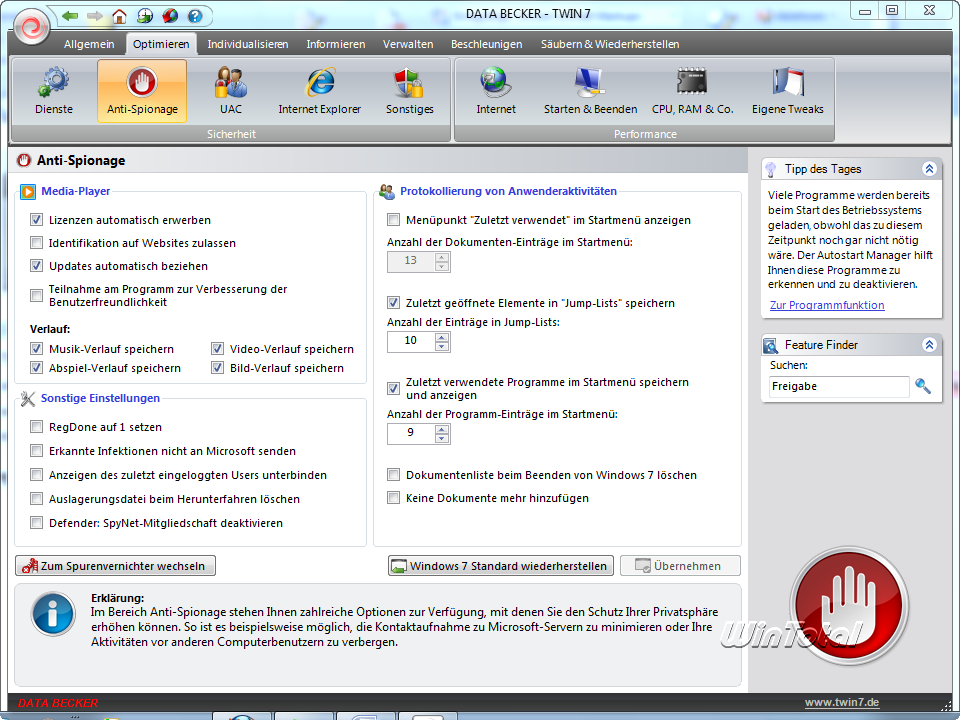Switch to the Individualisieren tab
Viewport: 960px width, 720px height.
point(247,44)
